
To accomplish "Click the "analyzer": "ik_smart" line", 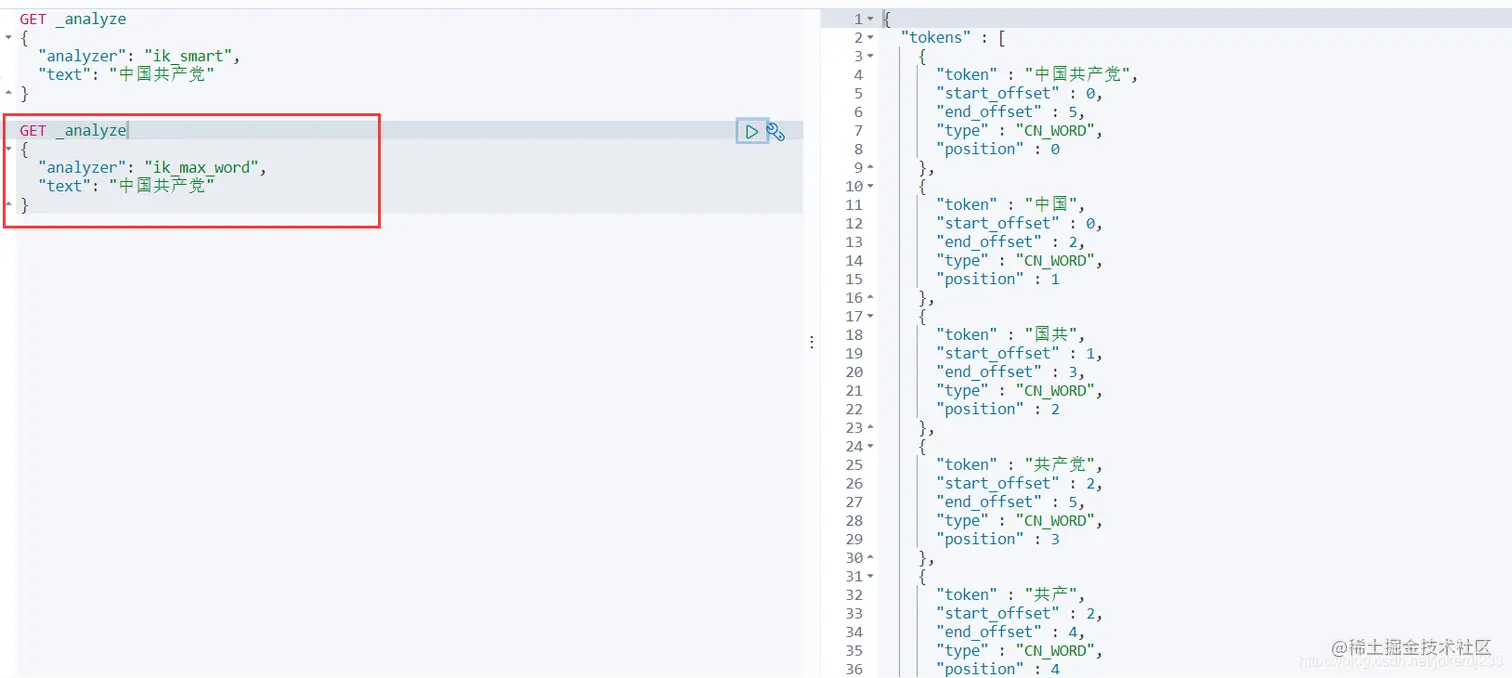I will pos(139,57).
